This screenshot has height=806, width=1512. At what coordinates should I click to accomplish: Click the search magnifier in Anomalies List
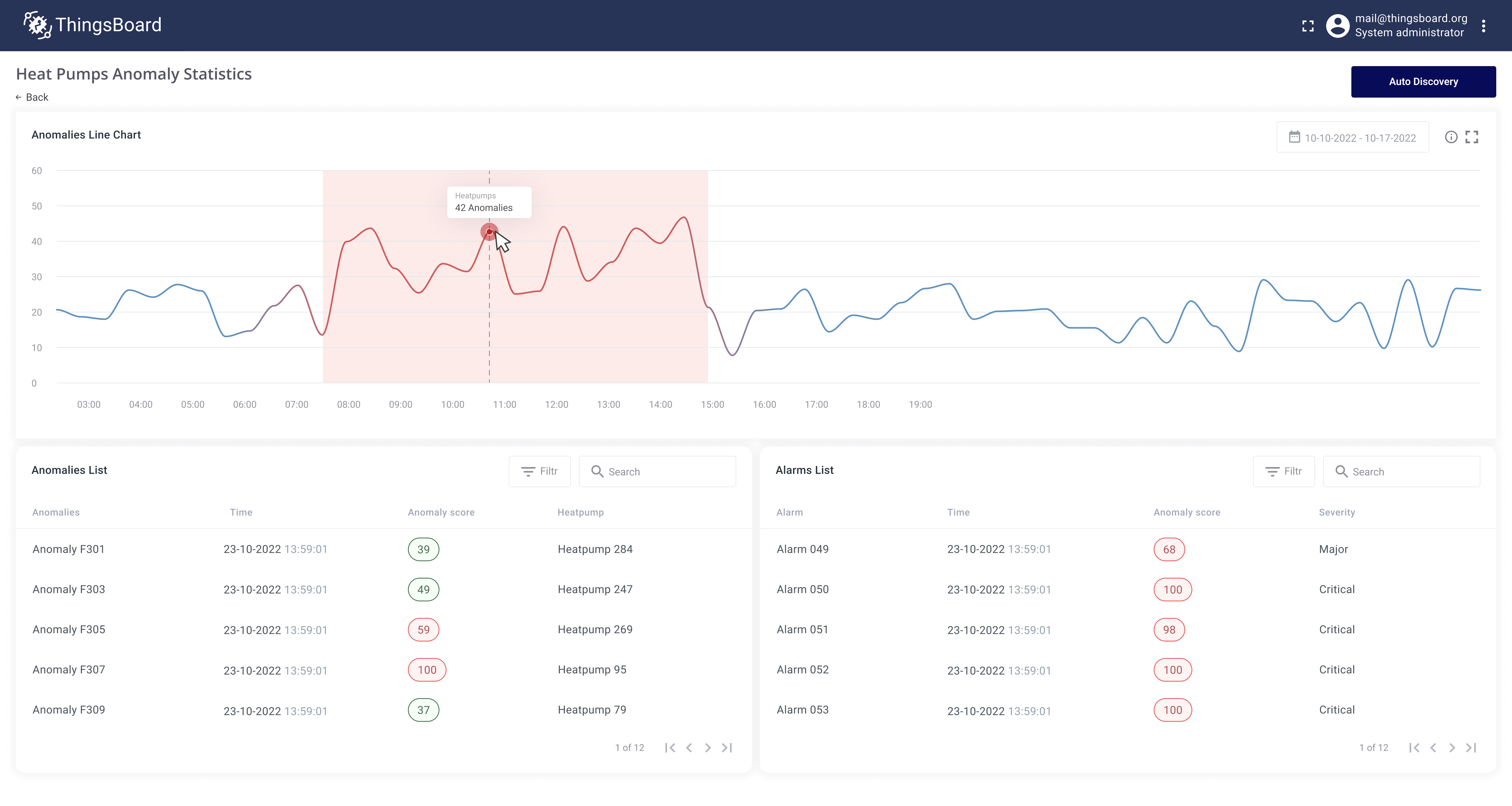point(597,471)
